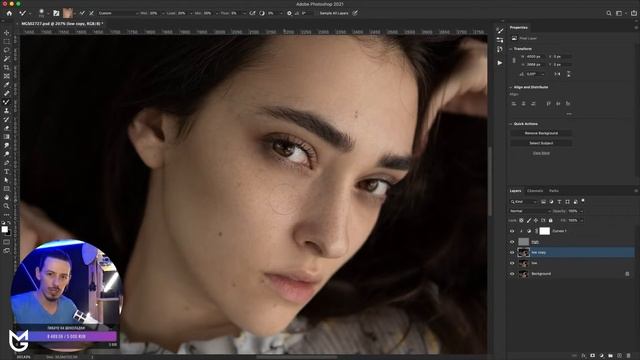Select the Pen tool
The height and width of the screenshot is (360, 640).
tap(7, 163)
